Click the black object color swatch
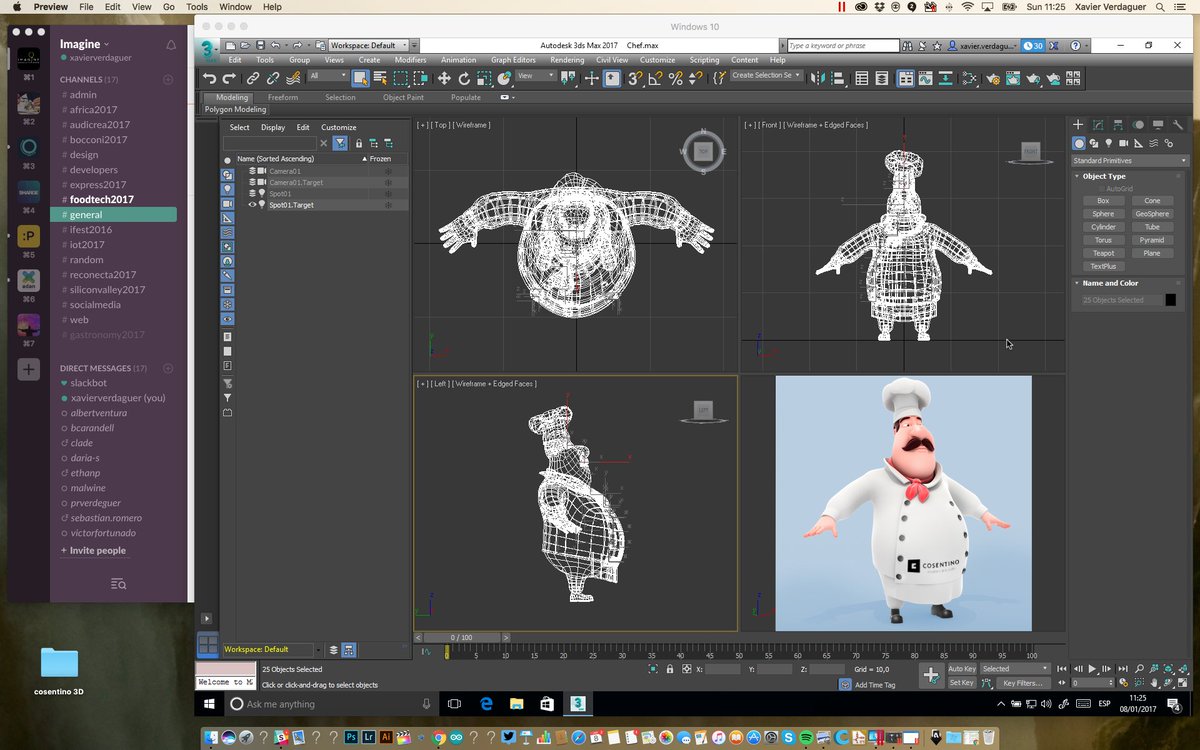Viewport: 1200px width, 750px height. [x=1171, y=300]
